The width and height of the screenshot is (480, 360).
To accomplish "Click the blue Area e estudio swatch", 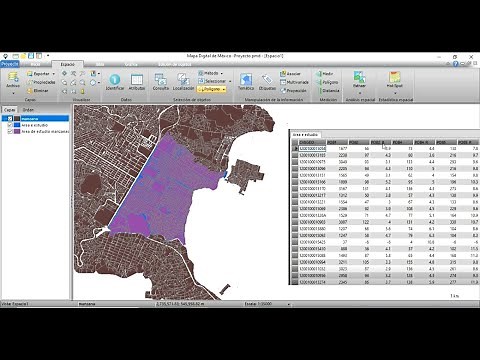I will click(x=17, y=125).
